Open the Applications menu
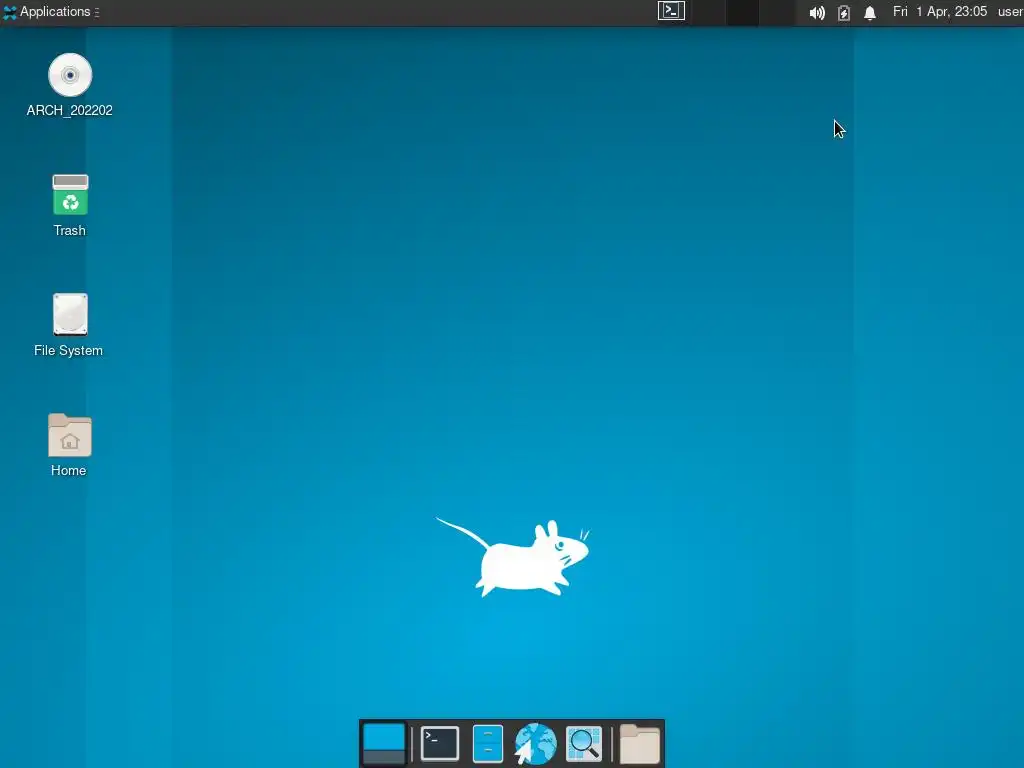The height and width of the screenshot is (768, 1024). (x=51, y=12)
